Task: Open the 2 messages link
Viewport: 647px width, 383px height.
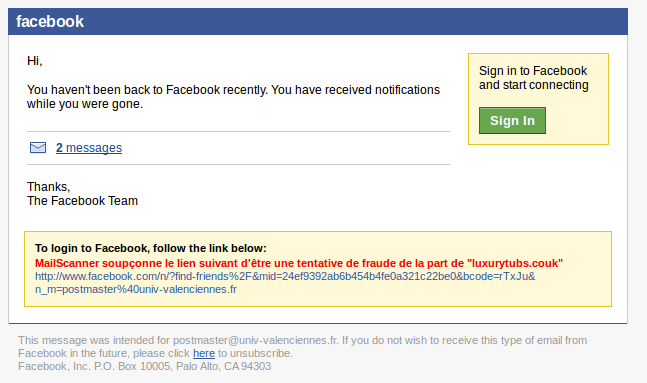Action: point(89,148)
